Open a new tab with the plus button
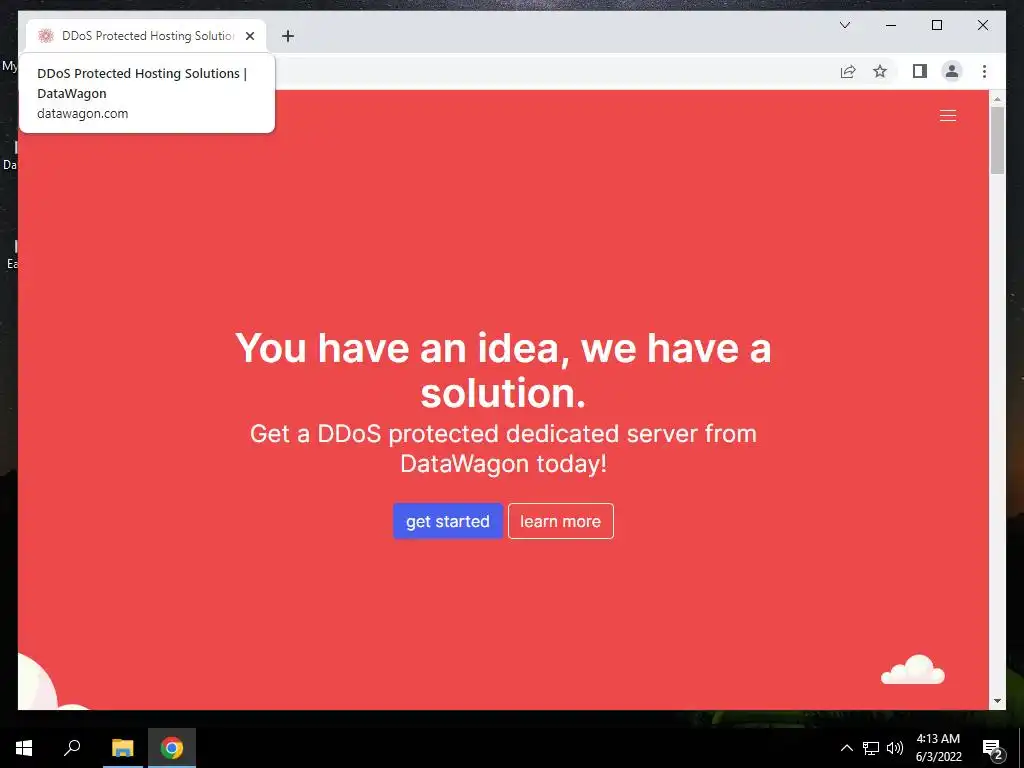Screen dimensions: 1024x768 point(288,36)
